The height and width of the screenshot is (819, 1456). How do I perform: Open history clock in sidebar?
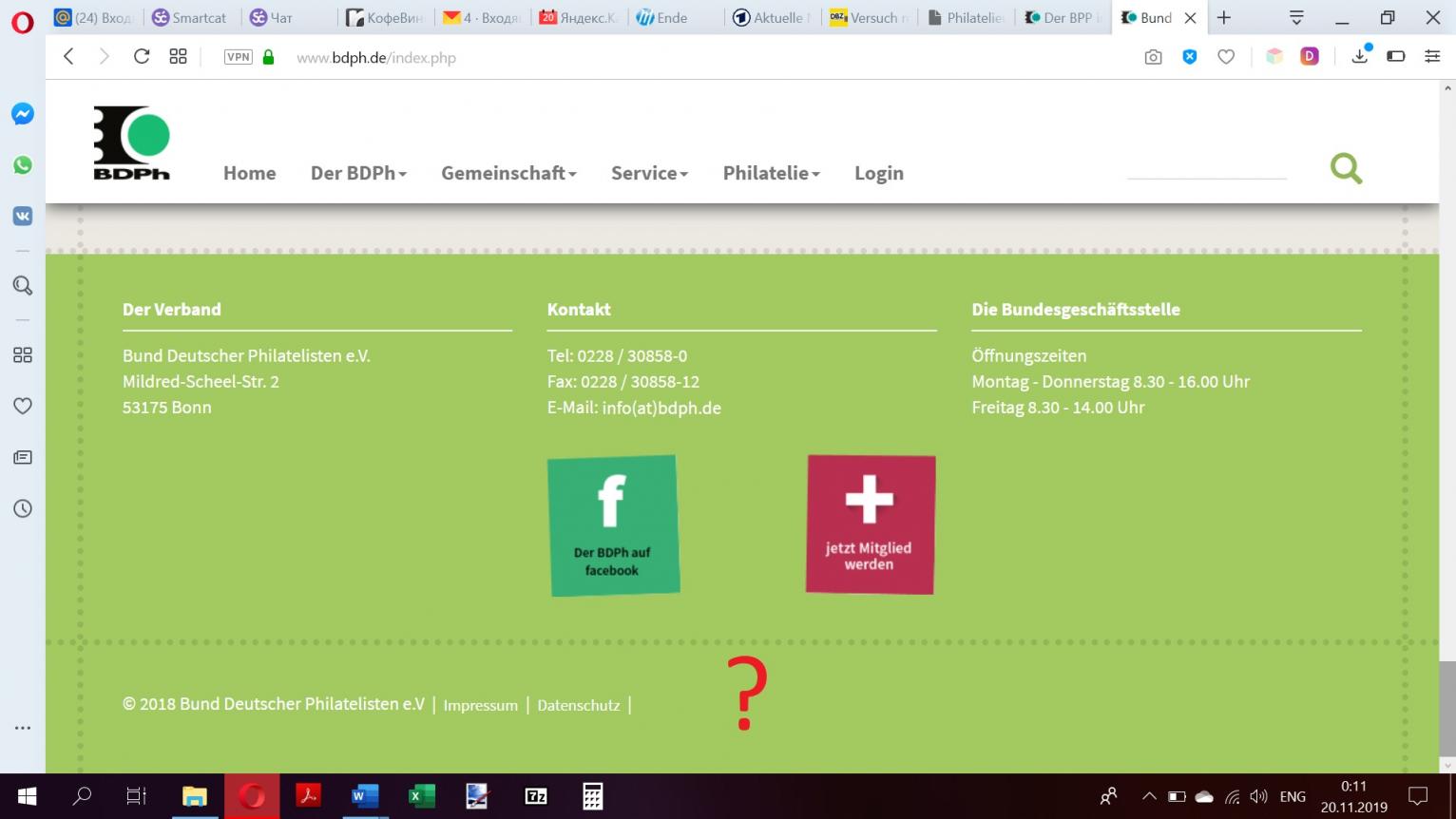pos(23,508)
